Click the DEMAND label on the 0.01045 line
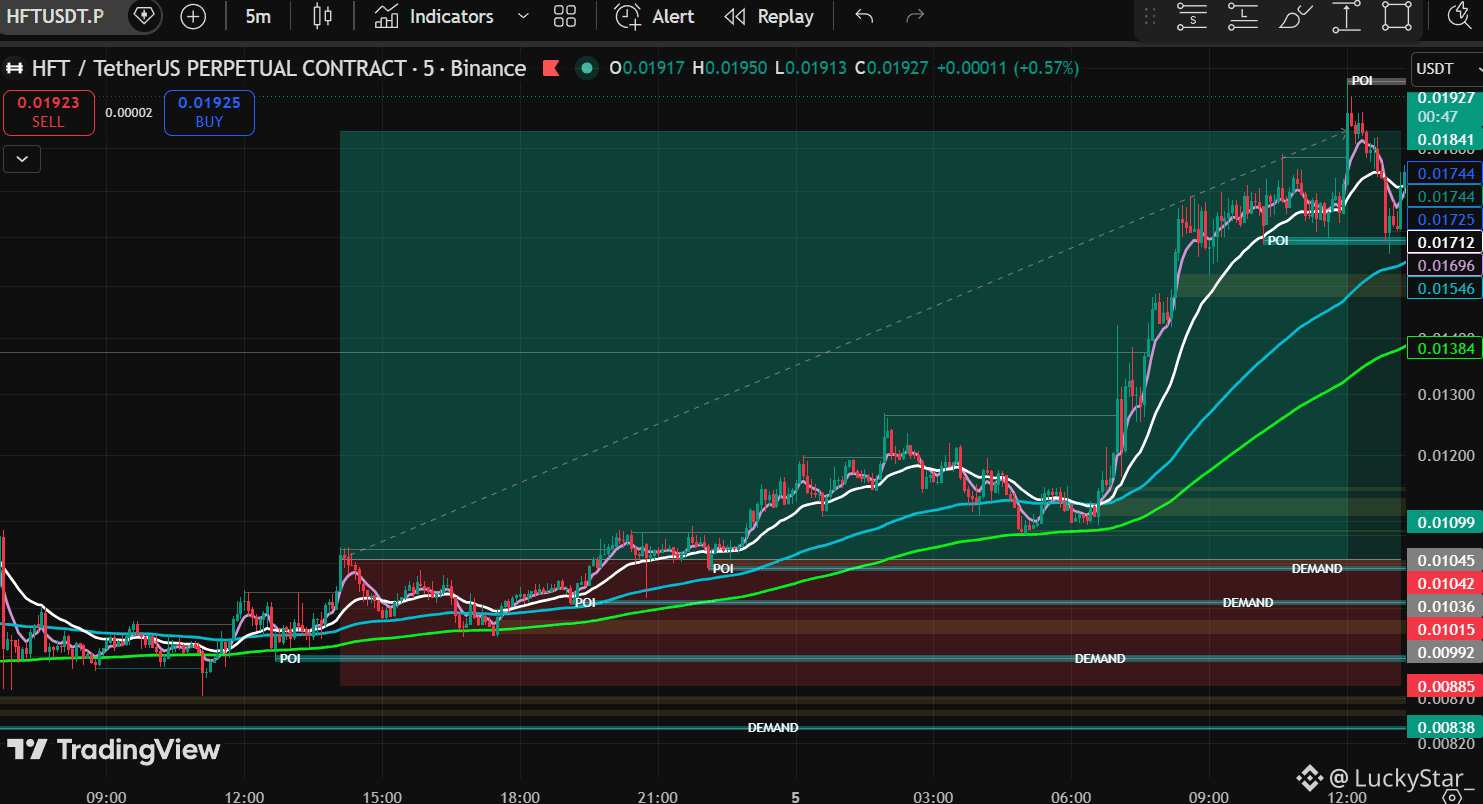 click(x=1317, y=569)
